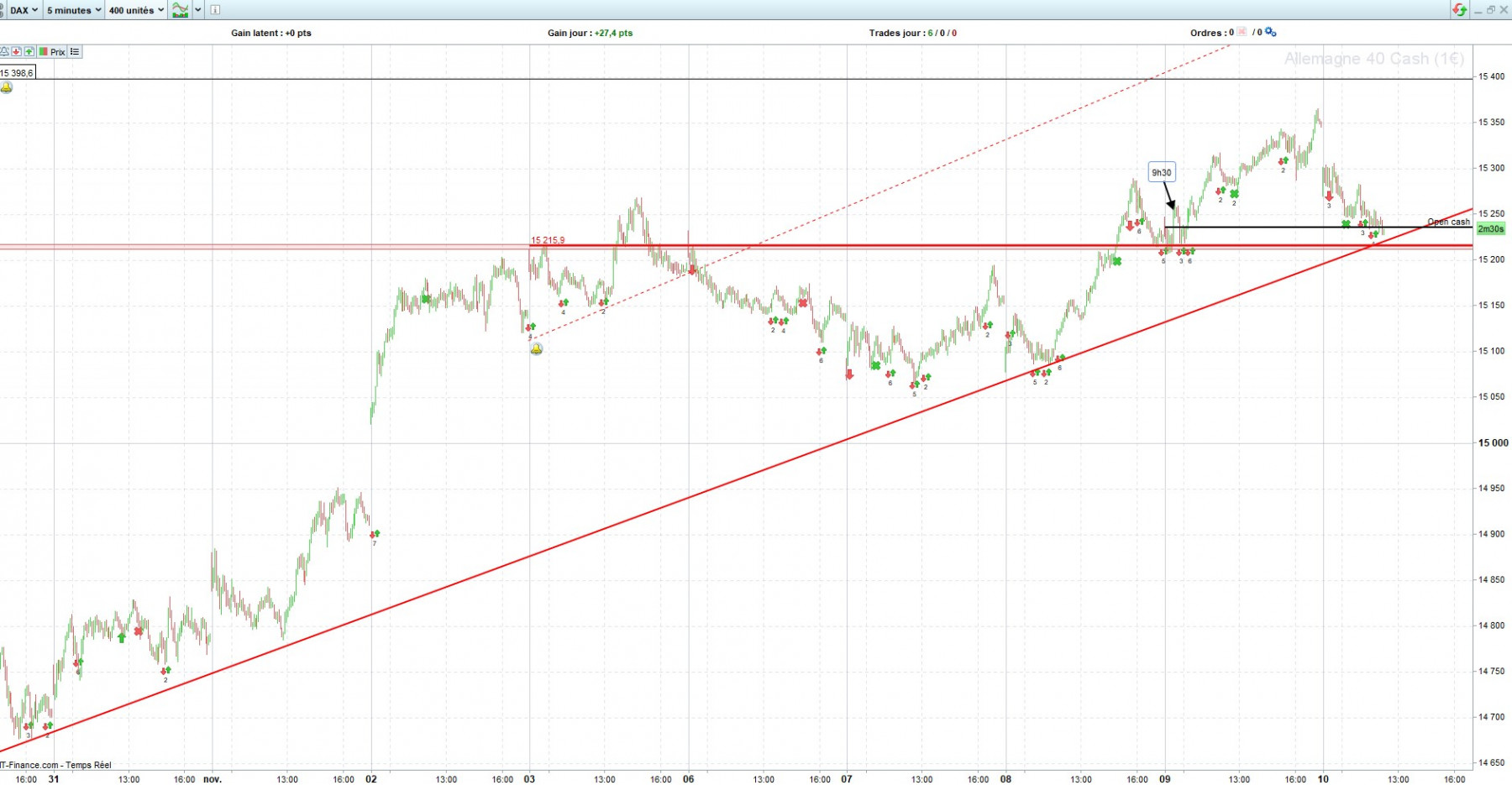
Task: Click the yellow alert bell near 03 date
Action: coord(537,348)
